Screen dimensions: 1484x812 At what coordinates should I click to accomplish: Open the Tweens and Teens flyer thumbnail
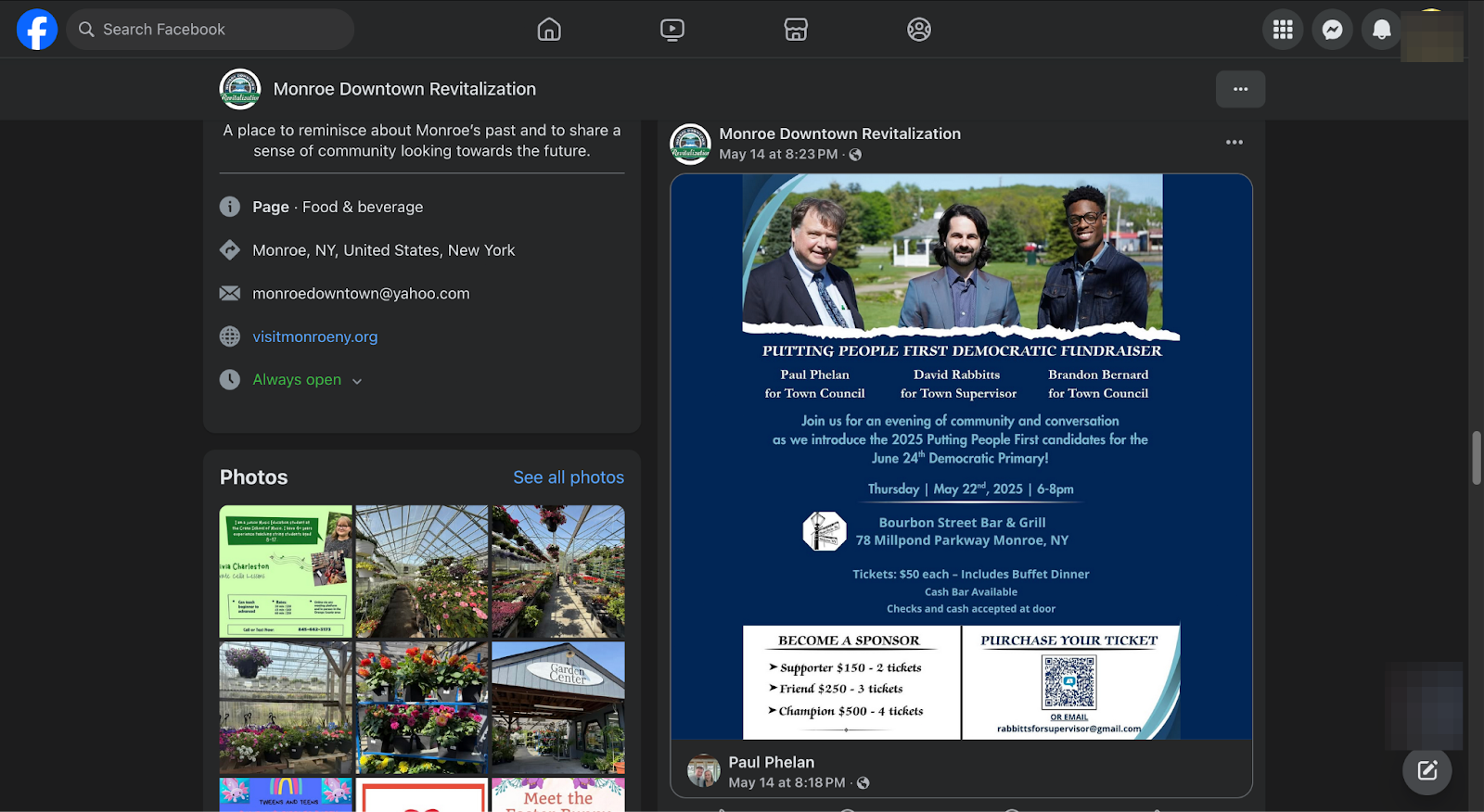pos(286,794)
